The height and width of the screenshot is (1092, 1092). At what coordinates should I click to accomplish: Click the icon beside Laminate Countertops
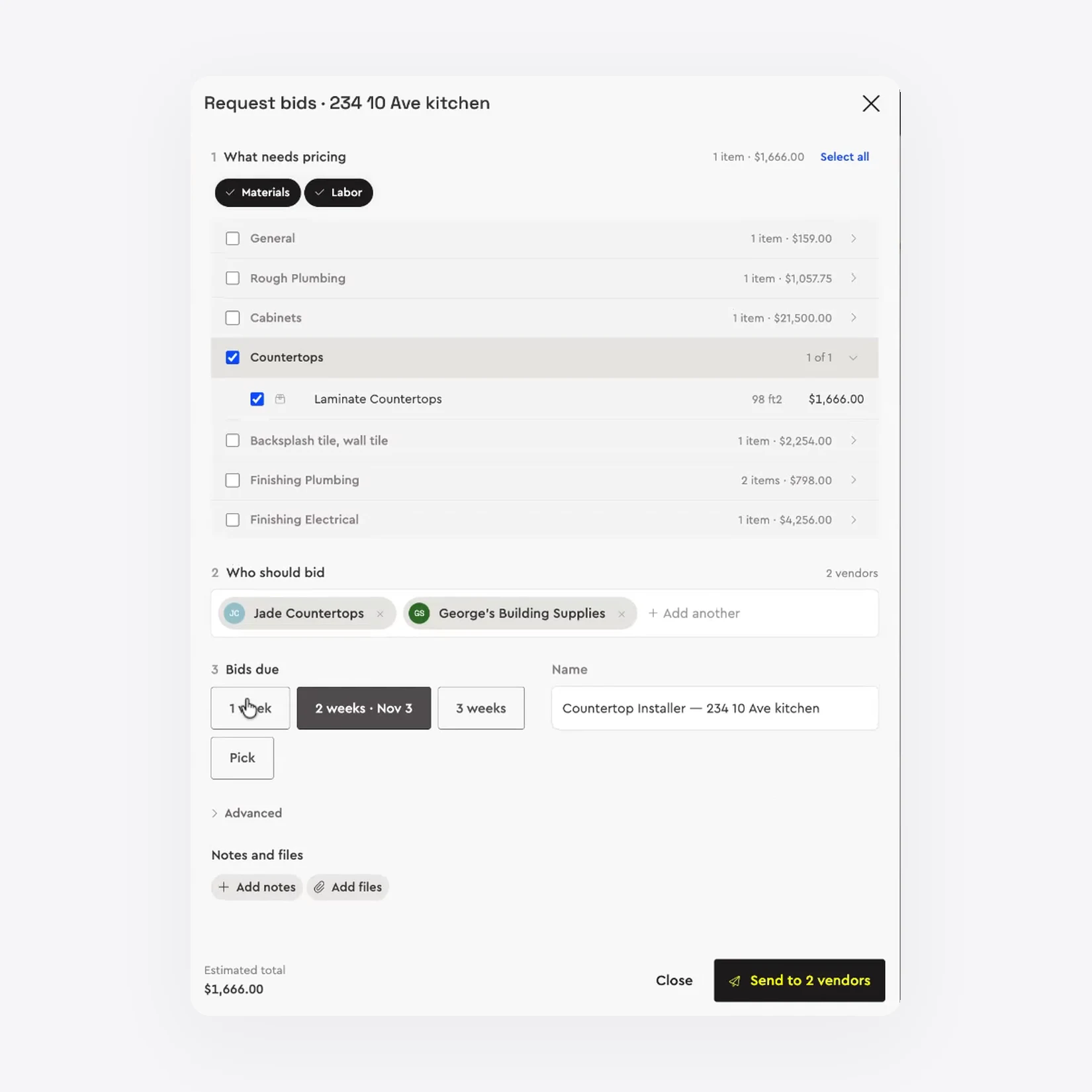tap(281, 399)
